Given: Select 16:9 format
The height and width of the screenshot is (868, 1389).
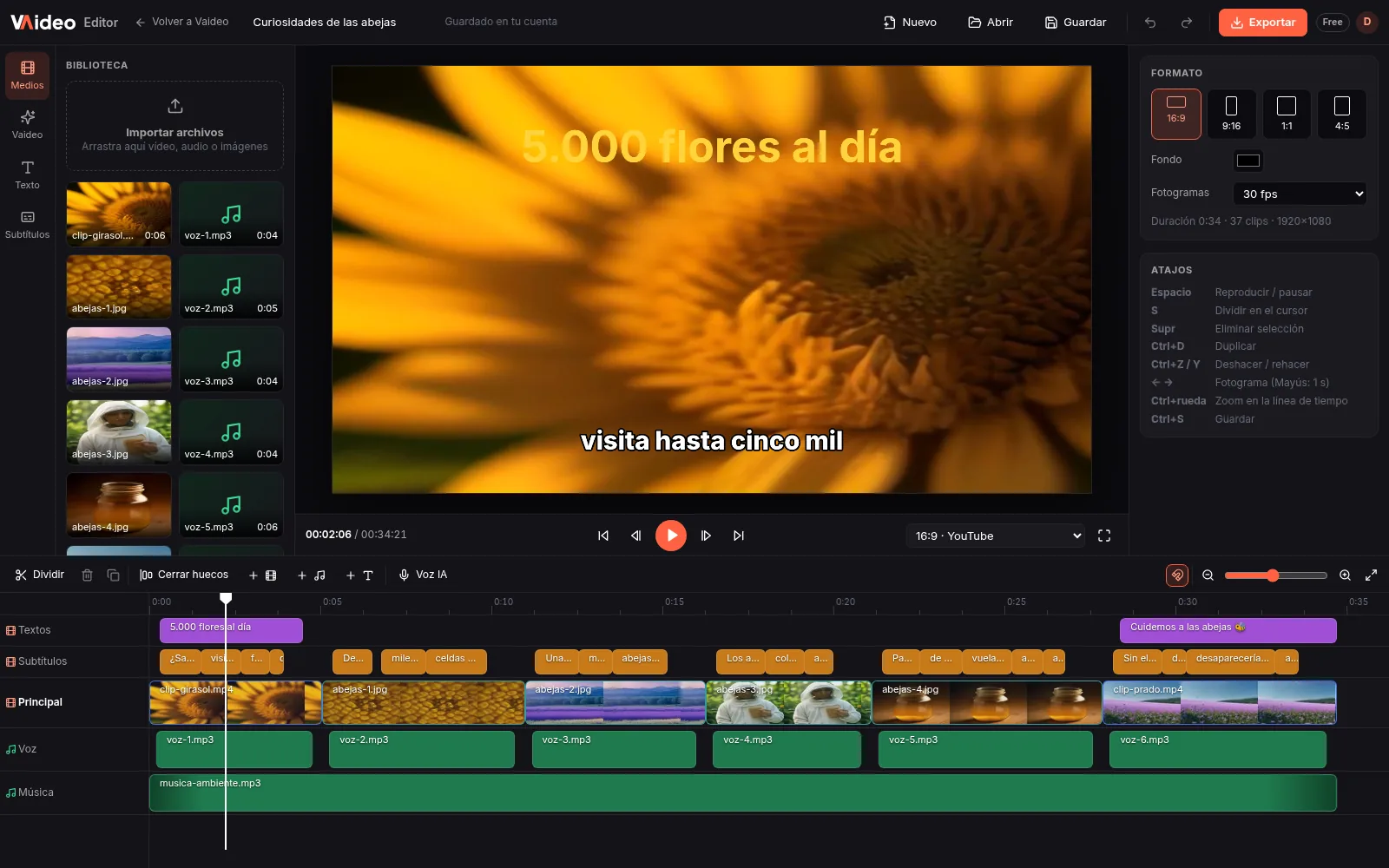Looking at the screenshot, I should (x=1176, y=114).
